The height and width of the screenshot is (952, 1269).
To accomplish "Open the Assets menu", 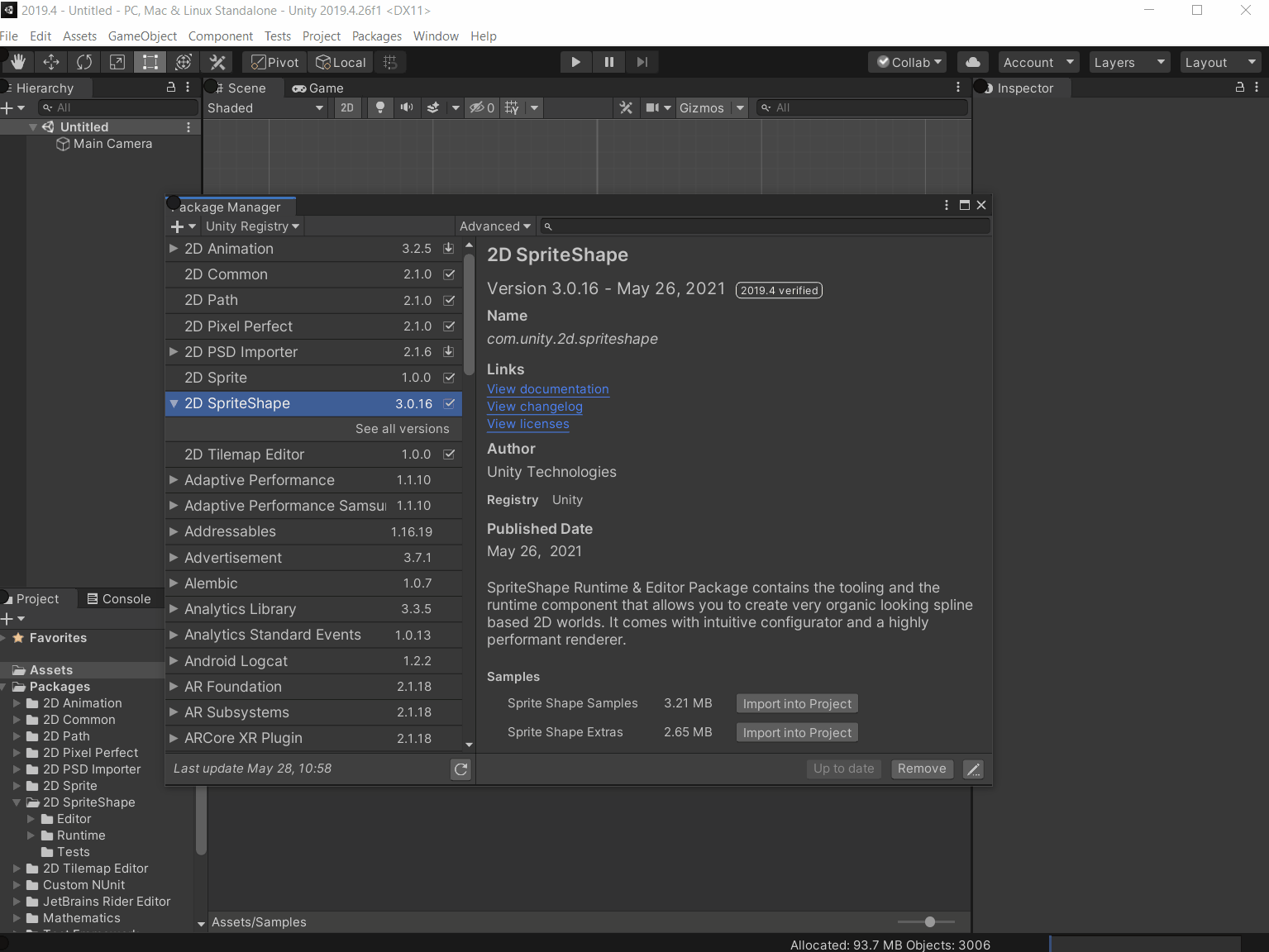I will [x=79, y=36].
